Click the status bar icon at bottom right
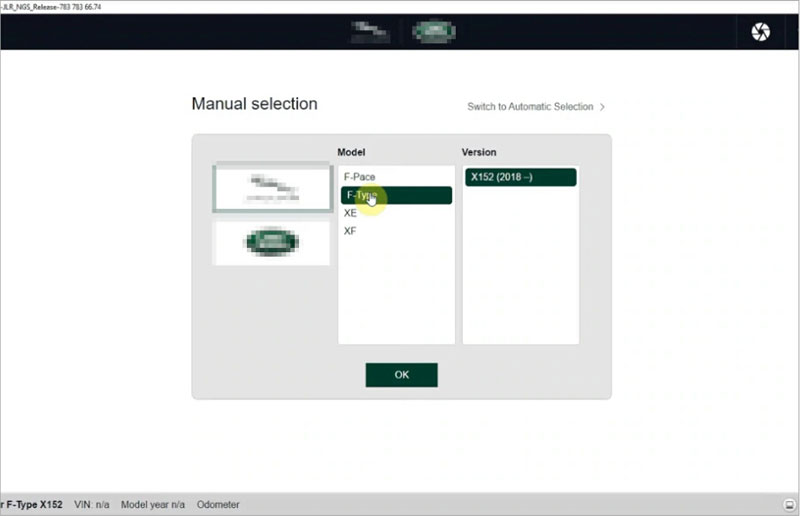Image resolution: width=800 pixels, height=516 pixels. point(789,505)
